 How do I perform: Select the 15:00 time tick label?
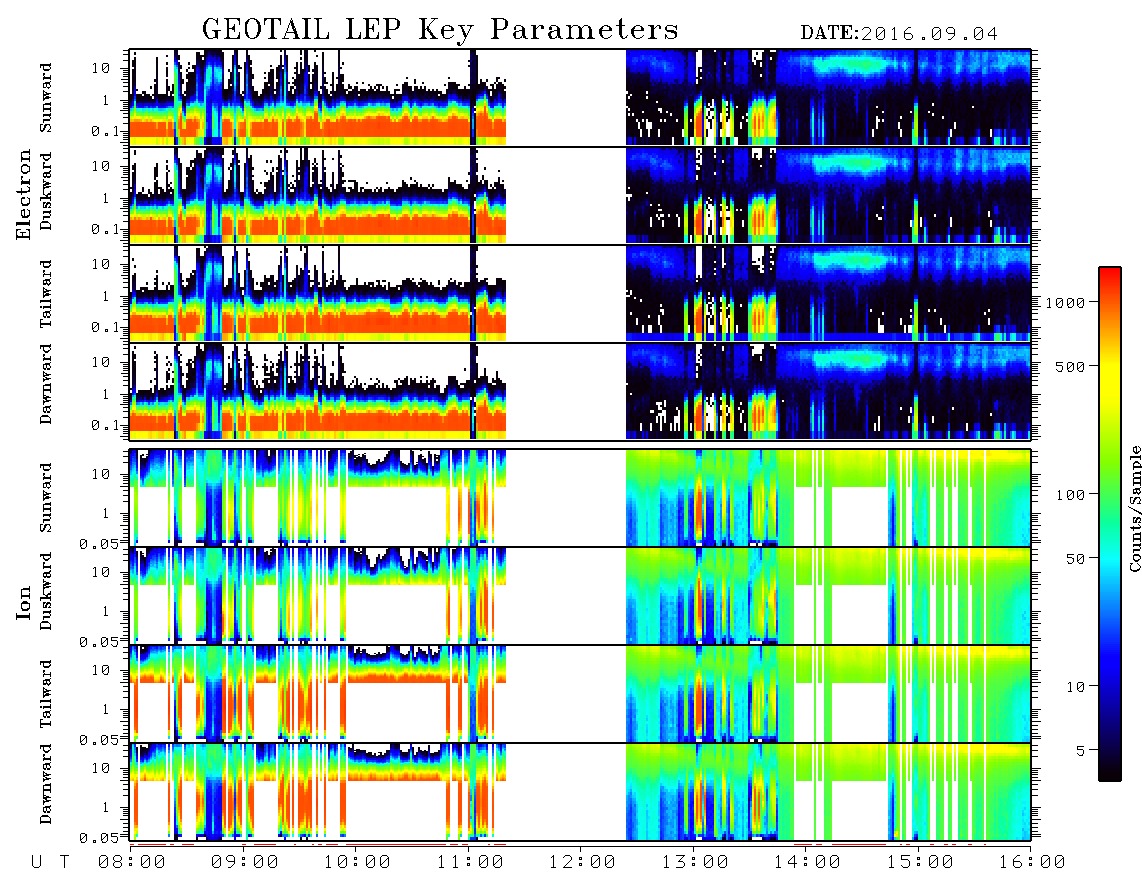pos(919,862)
